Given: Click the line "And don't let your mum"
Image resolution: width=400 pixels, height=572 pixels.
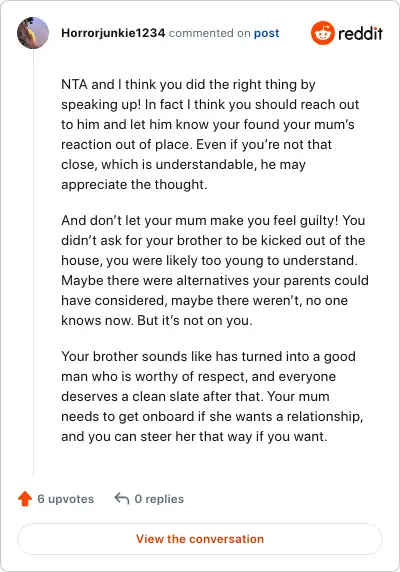Looking at the screenshot, I should point(213,221).
